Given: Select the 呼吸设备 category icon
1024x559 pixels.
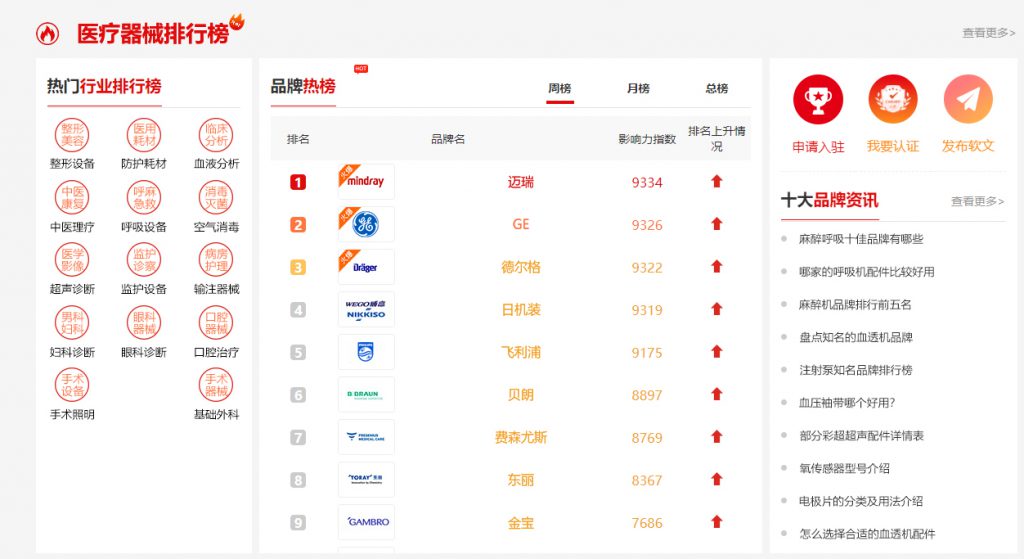Looking at the screenshot, I should [x=144, y=198].
